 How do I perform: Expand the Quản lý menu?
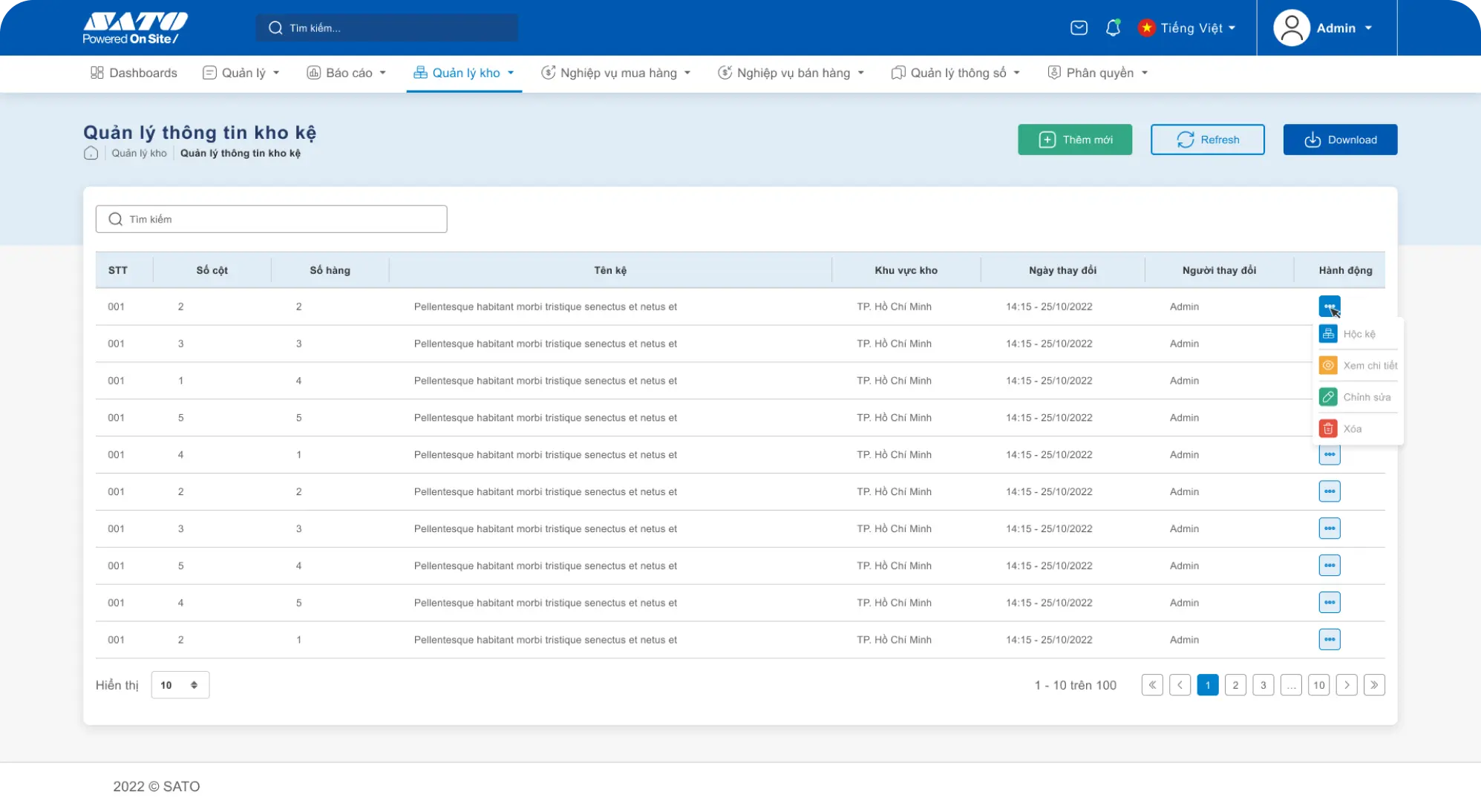pos(276,73)
